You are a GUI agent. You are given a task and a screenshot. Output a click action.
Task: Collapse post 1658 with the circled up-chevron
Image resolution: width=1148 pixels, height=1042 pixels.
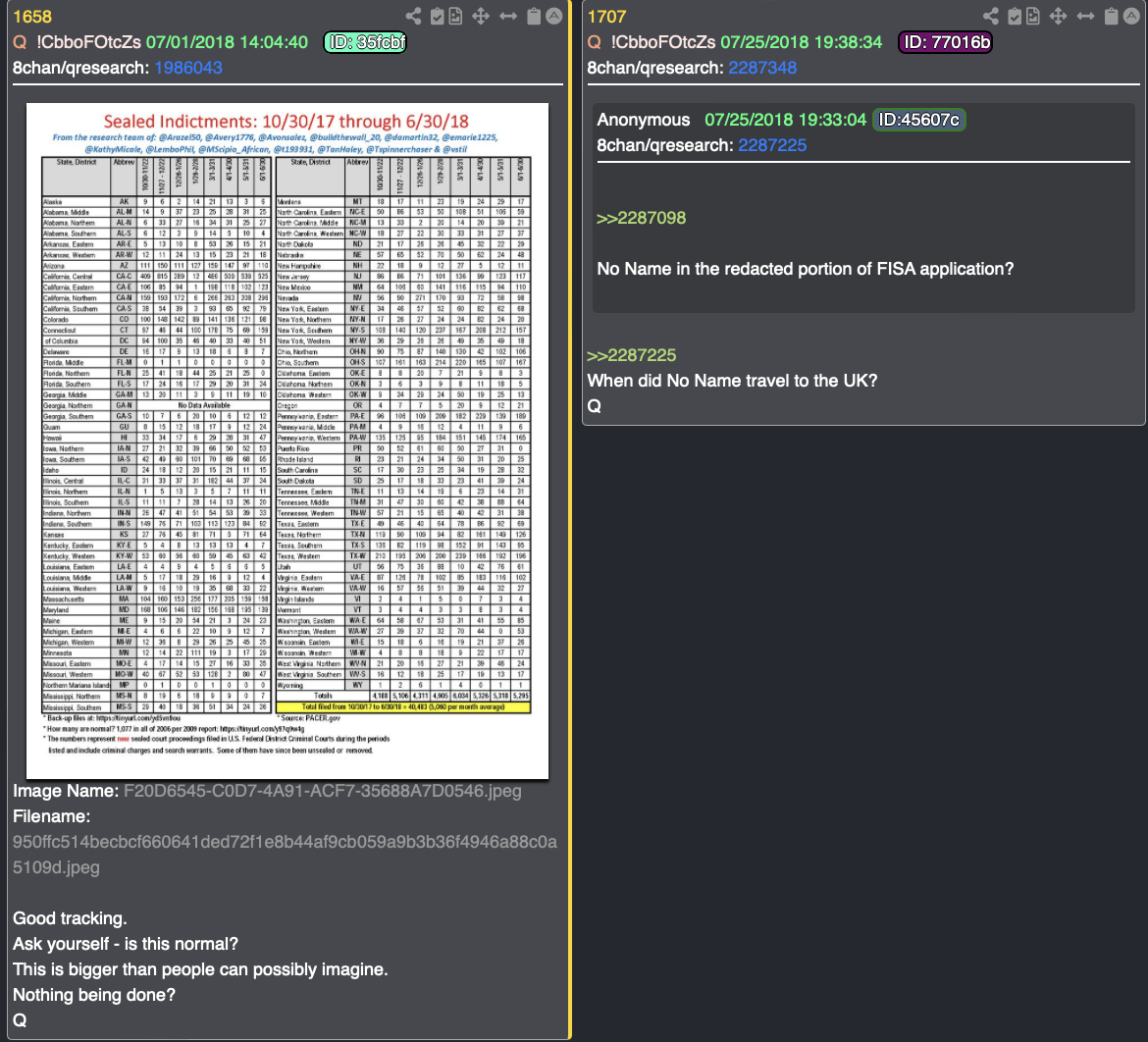[554, 16]
